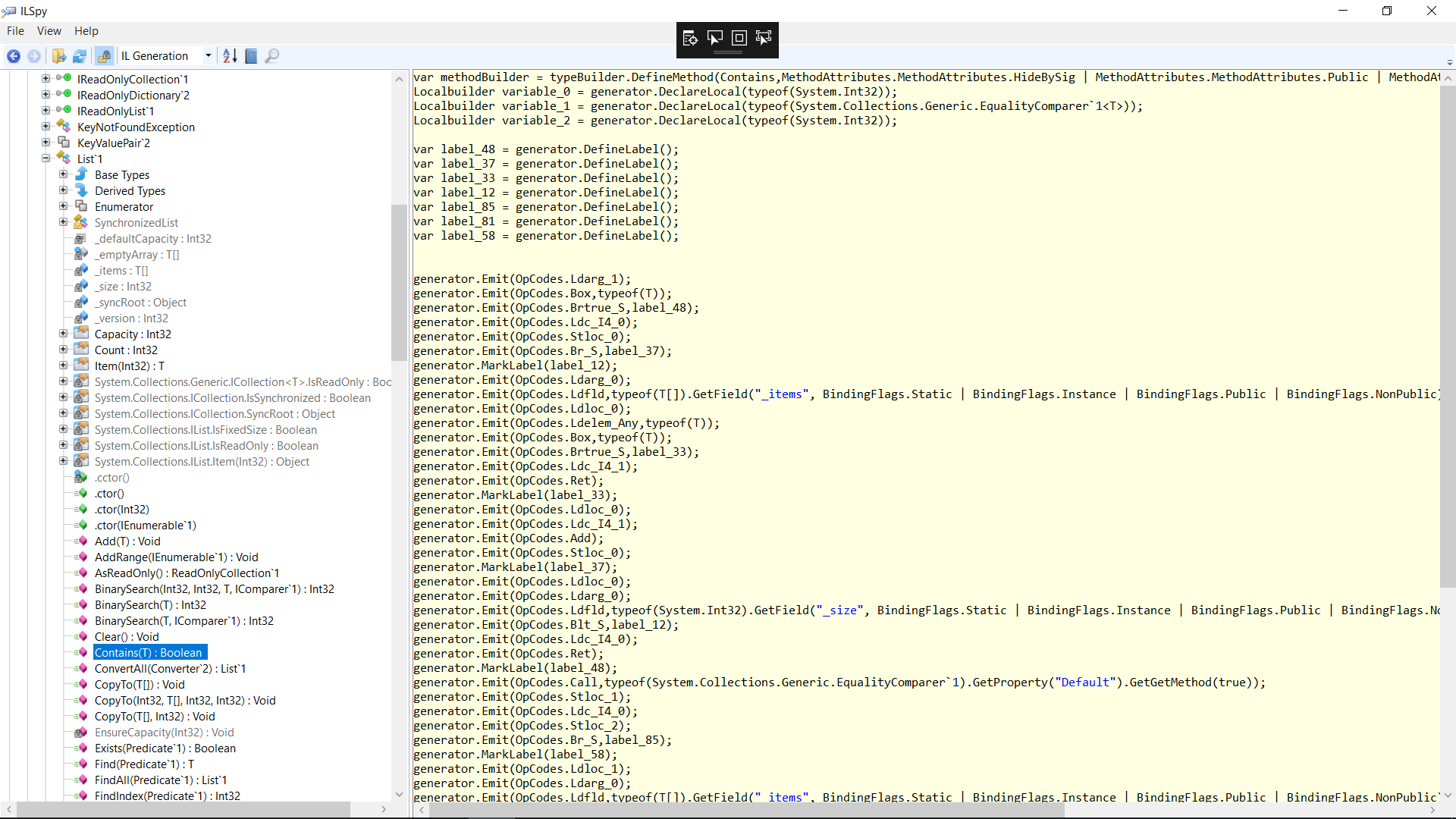Click the Select Element cursor overlay icon
This screenshot has width=1456, height=819.
click(x=715, y=38)
